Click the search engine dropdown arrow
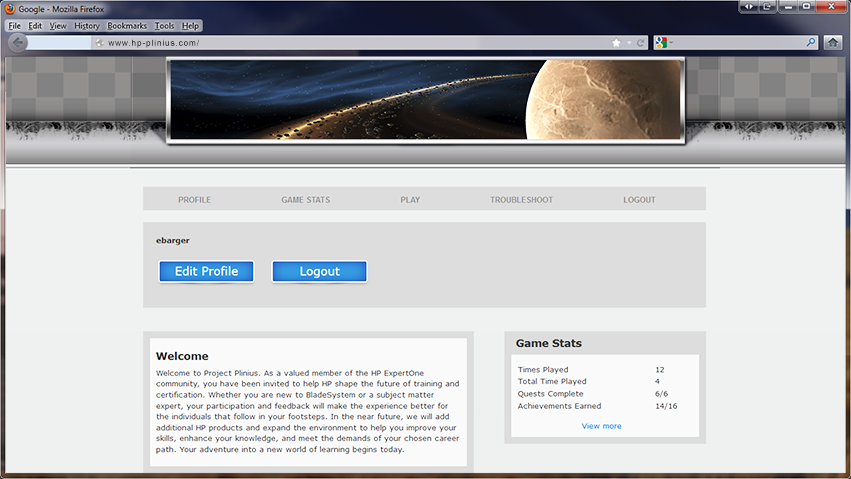The width and height of the screenshot is (851, 479). (671, 42)
